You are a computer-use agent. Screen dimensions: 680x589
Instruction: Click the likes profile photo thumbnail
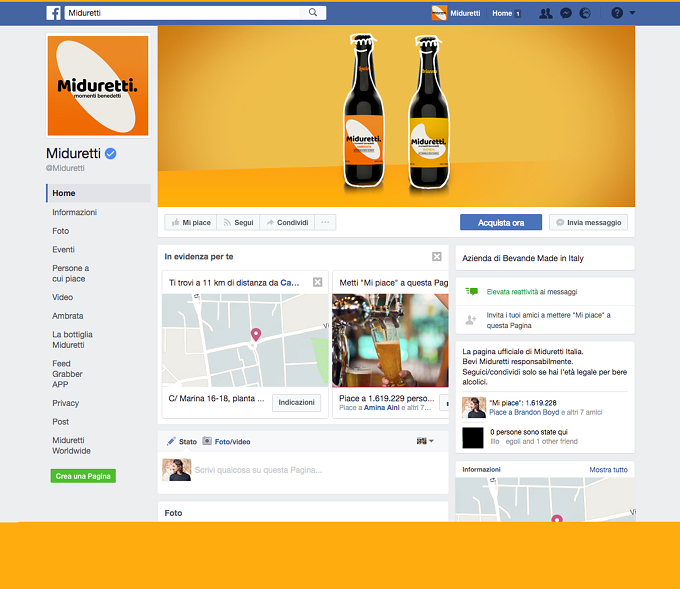(474, 407)
